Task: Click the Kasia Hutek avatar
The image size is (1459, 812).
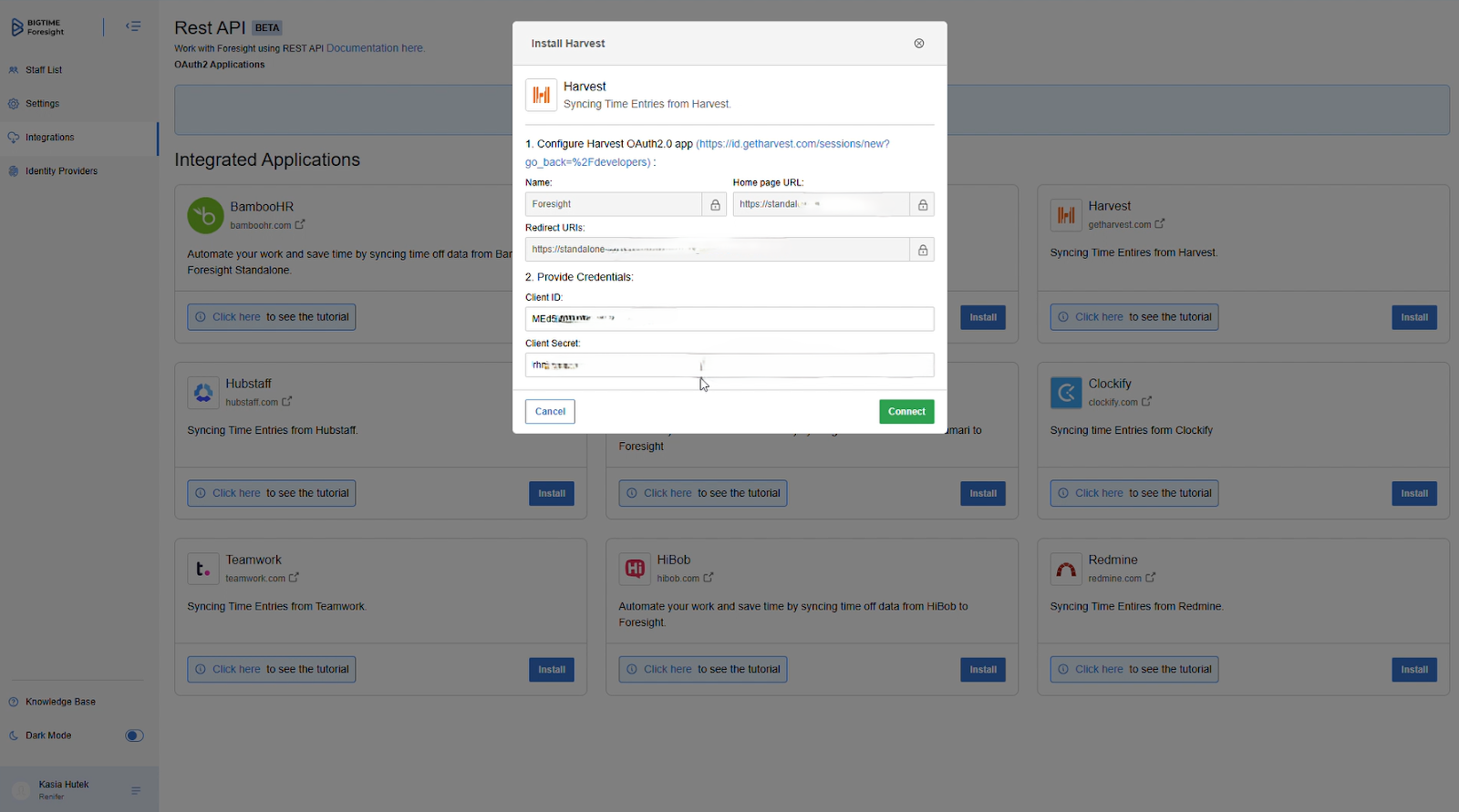Action: point(21,790)
